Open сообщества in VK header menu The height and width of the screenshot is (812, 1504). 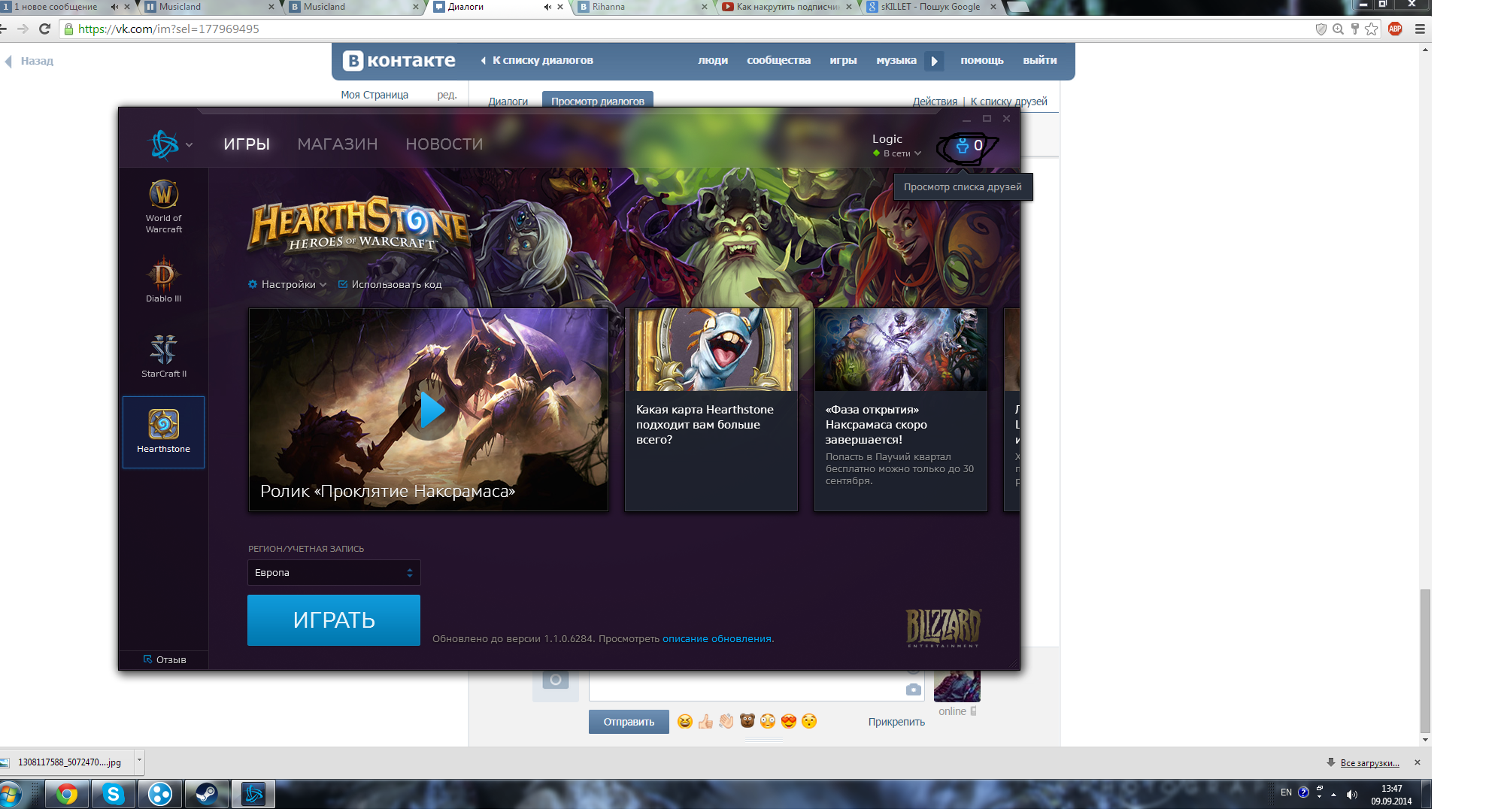tap(778, 60)
